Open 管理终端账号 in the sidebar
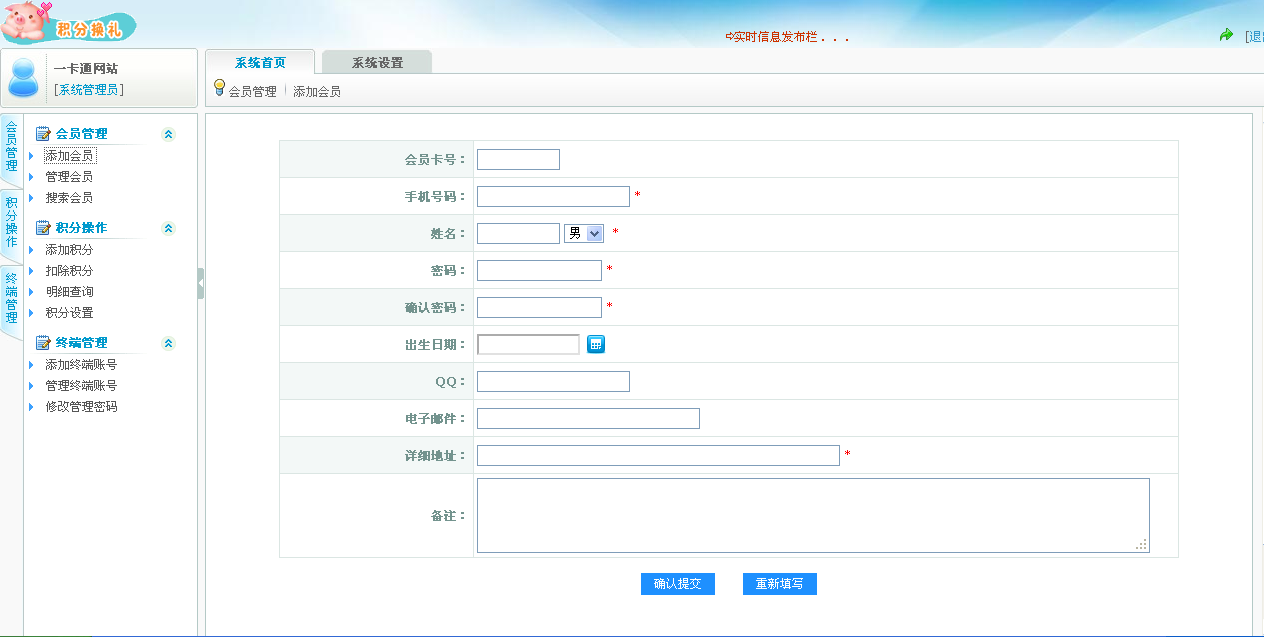1264x637 pixels. click(x=81, y=386)
